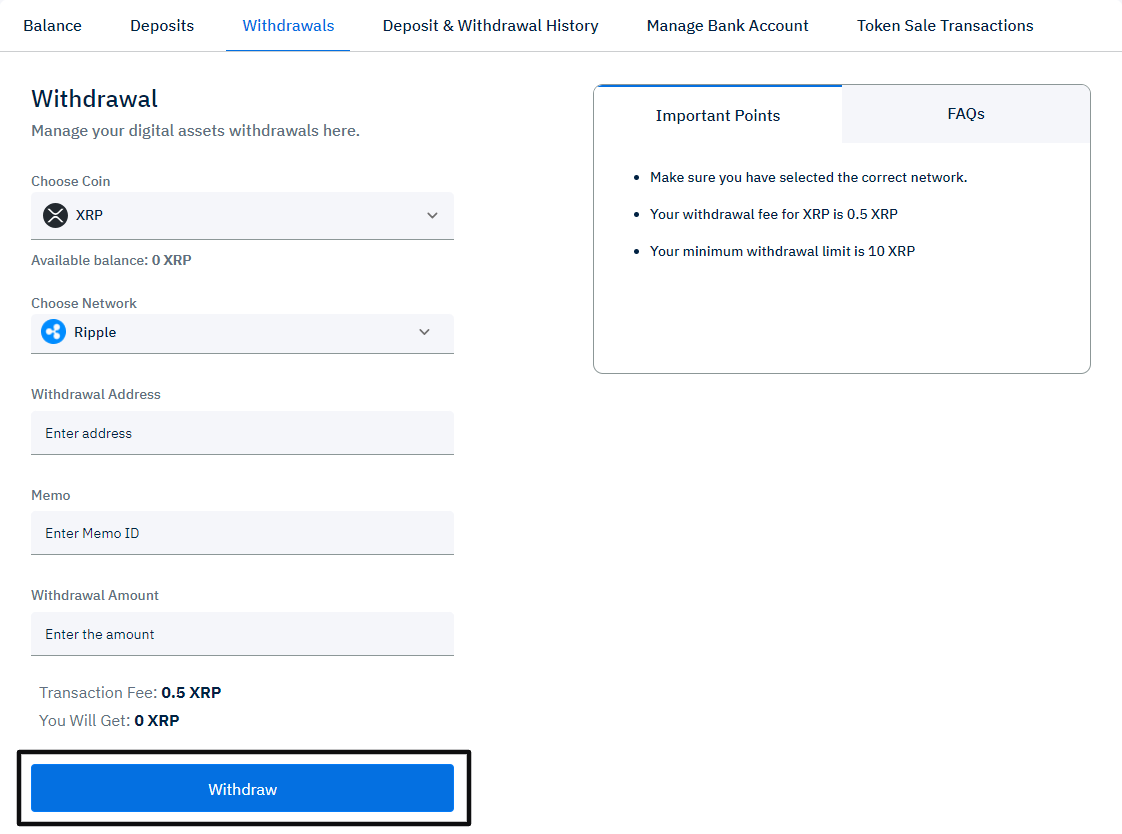Click the Ripple network logo icon
1122x834 pixels.
pyautogui.click(x=54, y=332)
